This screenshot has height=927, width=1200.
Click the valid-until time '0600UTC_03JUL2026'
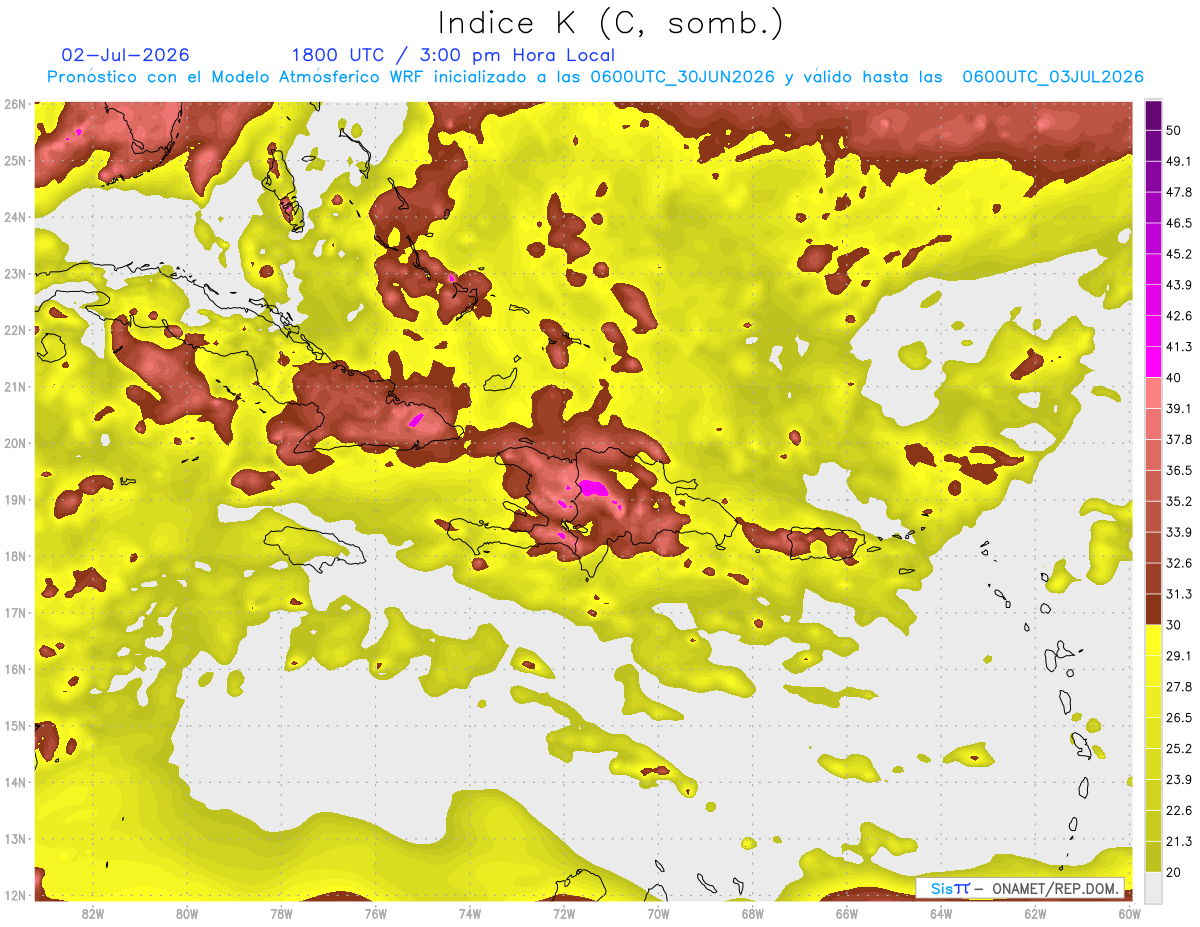[x=1052, y=77]
